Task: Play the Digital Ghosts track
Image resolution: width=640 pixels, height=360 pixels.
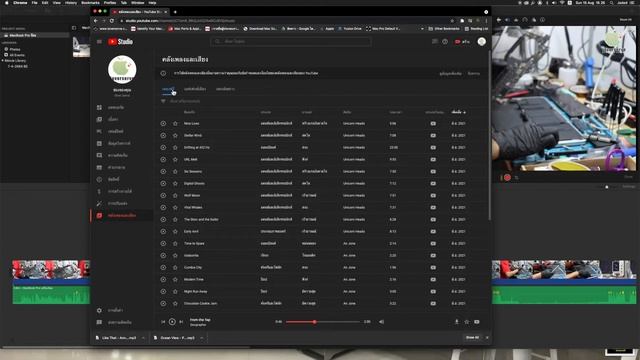Action: point(163,183)
